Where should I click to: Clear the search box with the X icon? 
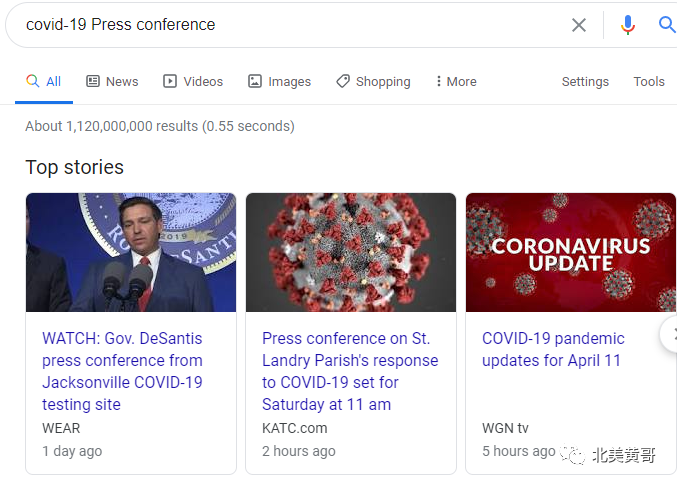tap(579, 25)
